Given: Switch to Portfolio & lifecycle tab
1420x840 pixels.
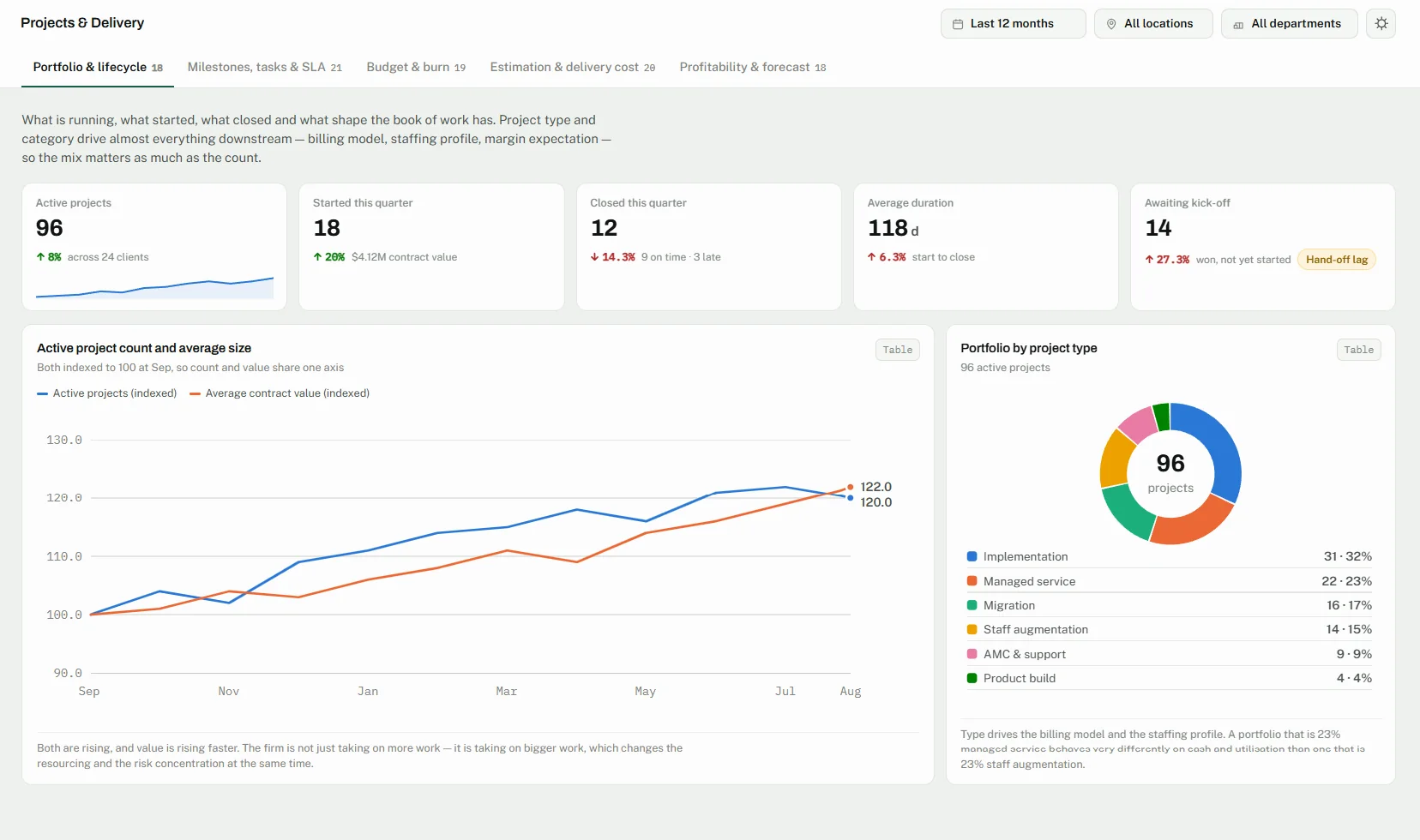Looking at the screenshot, I should (x=98, y=67).
